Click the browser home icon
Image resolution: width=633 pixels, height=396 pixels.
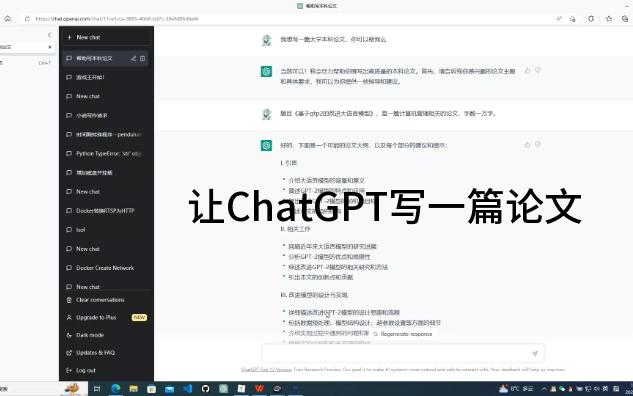coord(8,19)
